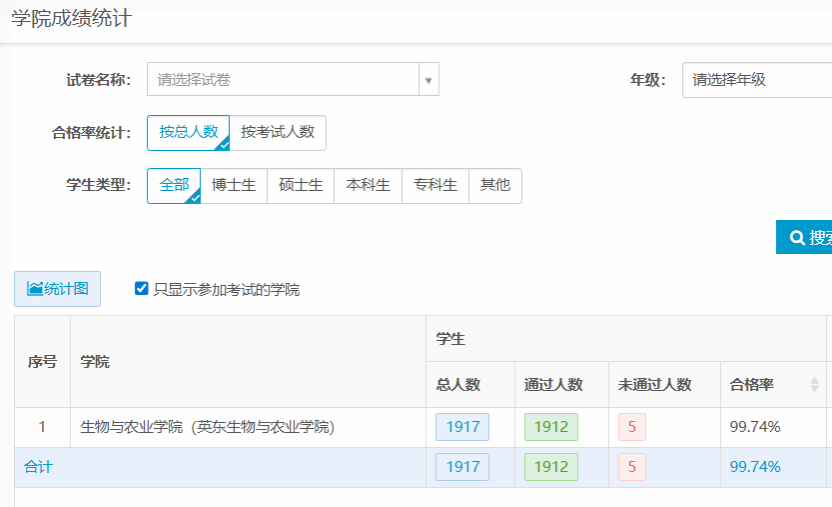Toggle 只显示参加考试的学院 checkbox
This screenshot has width=832, height=507.
point(142,289)
